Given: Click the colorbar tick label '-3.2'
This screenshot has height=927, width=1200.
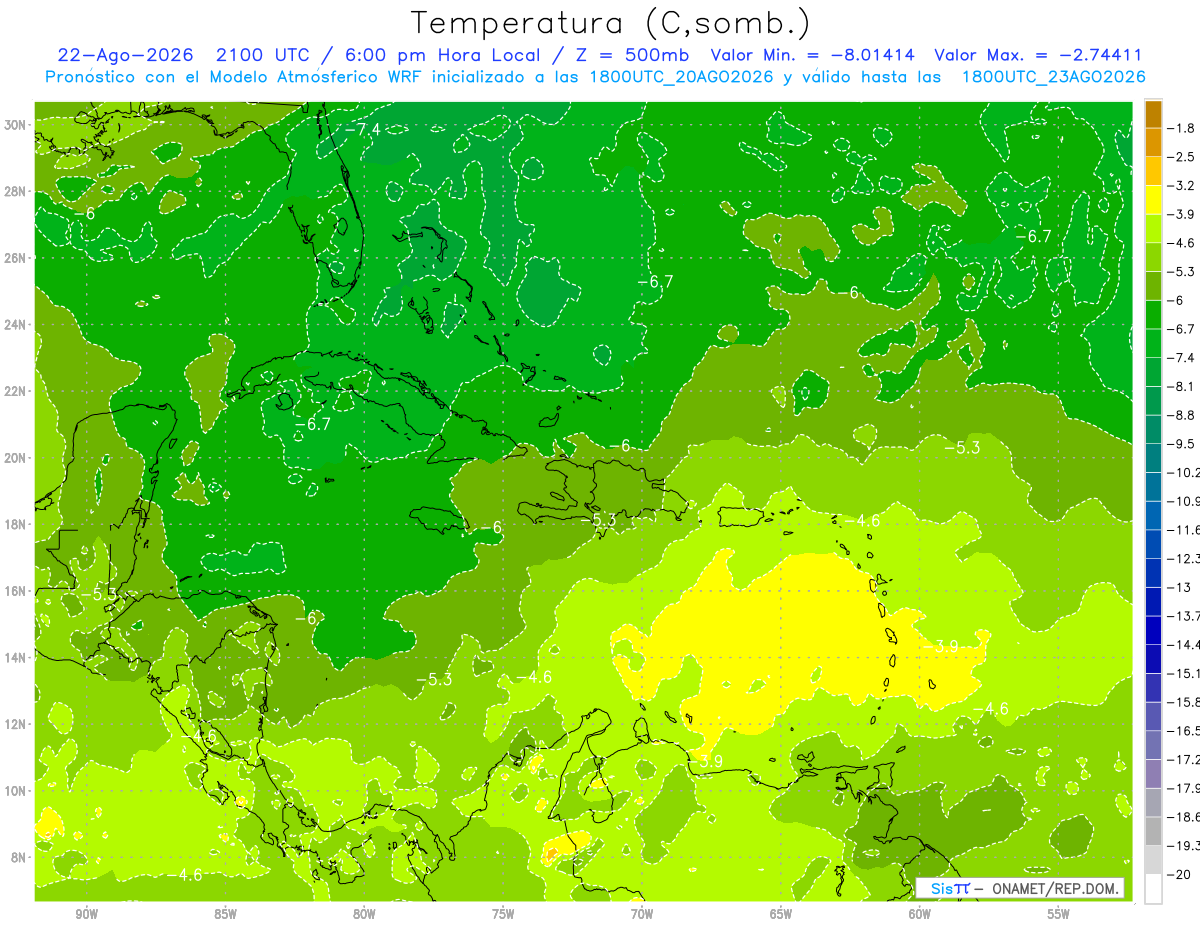Looking at the screenshot, I should (x=1181, y=185).
